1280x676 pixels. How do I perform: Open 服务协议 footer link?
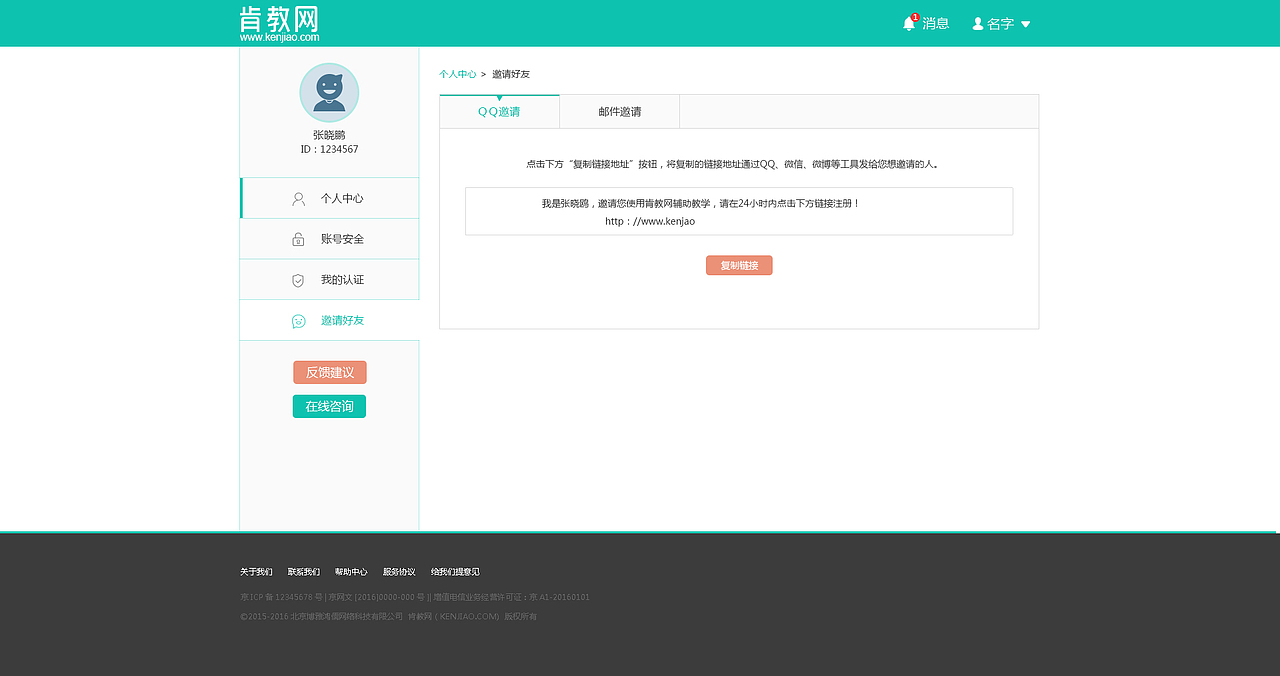(x=399, y=572)
